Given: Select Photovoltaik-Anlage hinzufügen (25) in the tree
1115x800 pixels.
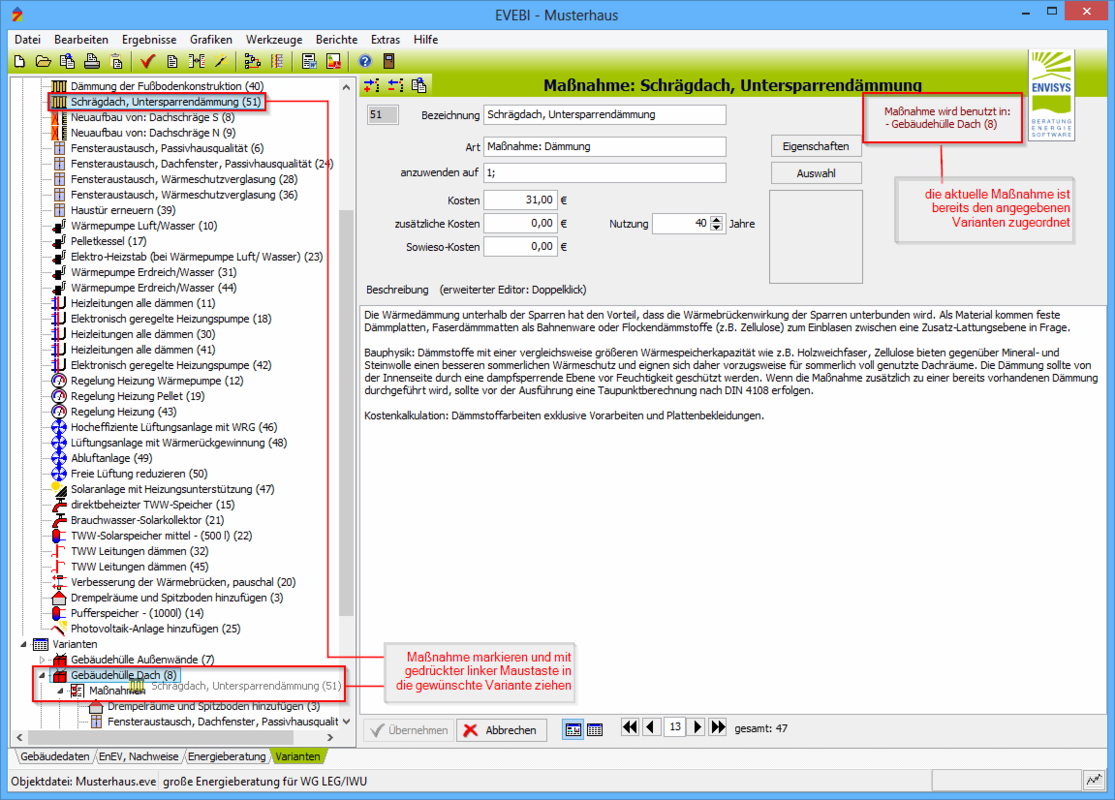Looking at the screenshot, I should 155,629.
